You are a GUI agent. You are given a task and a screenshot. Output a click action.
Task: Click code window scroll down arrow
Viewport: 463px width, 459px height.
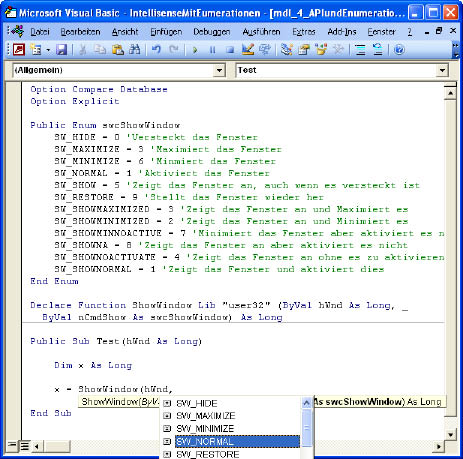click(x=450, y=434)
